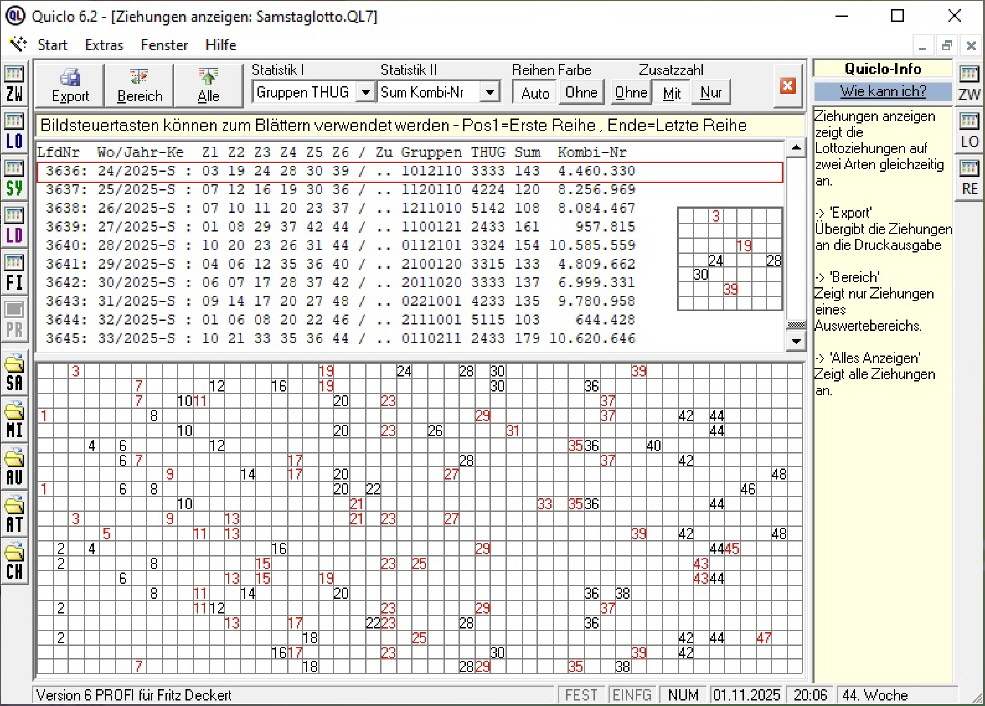Open the Extras menu
985x706 pixels.
click(x=104, y=45)
